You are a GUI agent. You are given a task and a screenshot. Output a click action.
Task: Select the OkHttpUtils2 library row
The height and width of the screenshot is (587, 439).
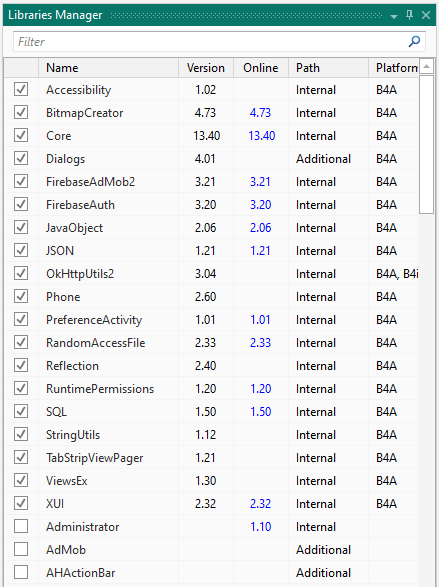click(x=211, y=274)
